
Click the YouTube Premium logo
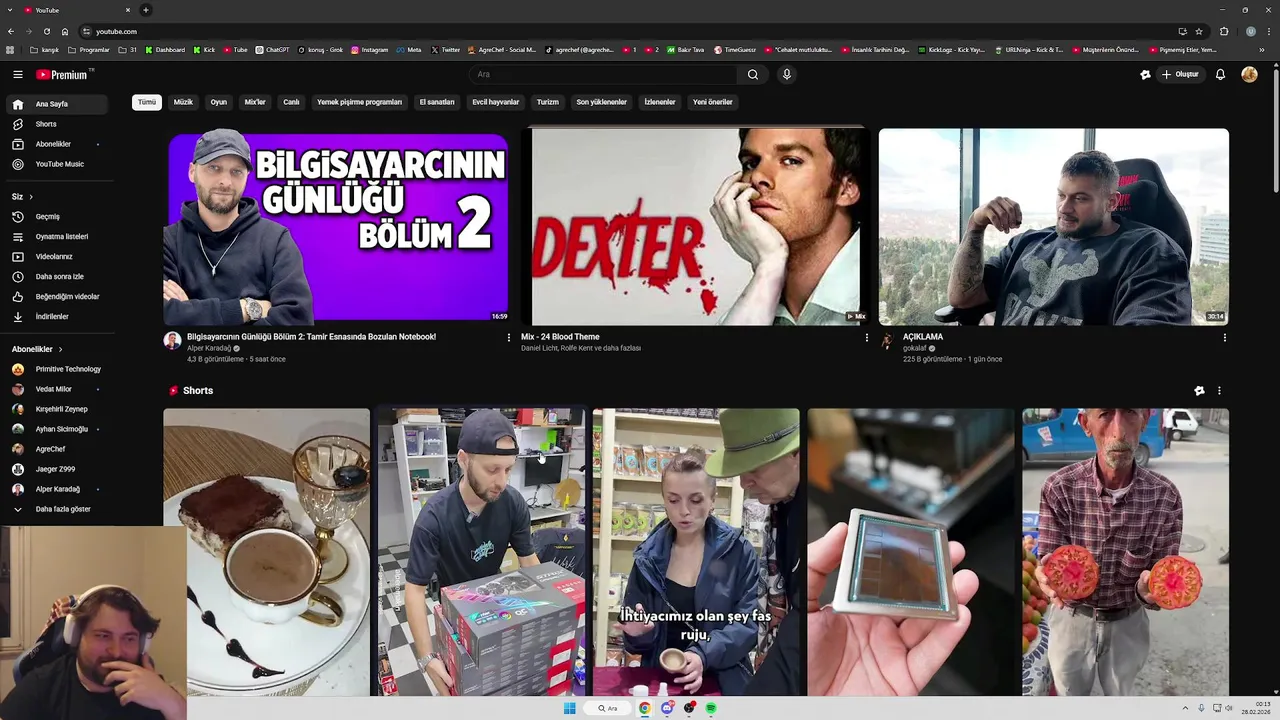coord(62,74)
